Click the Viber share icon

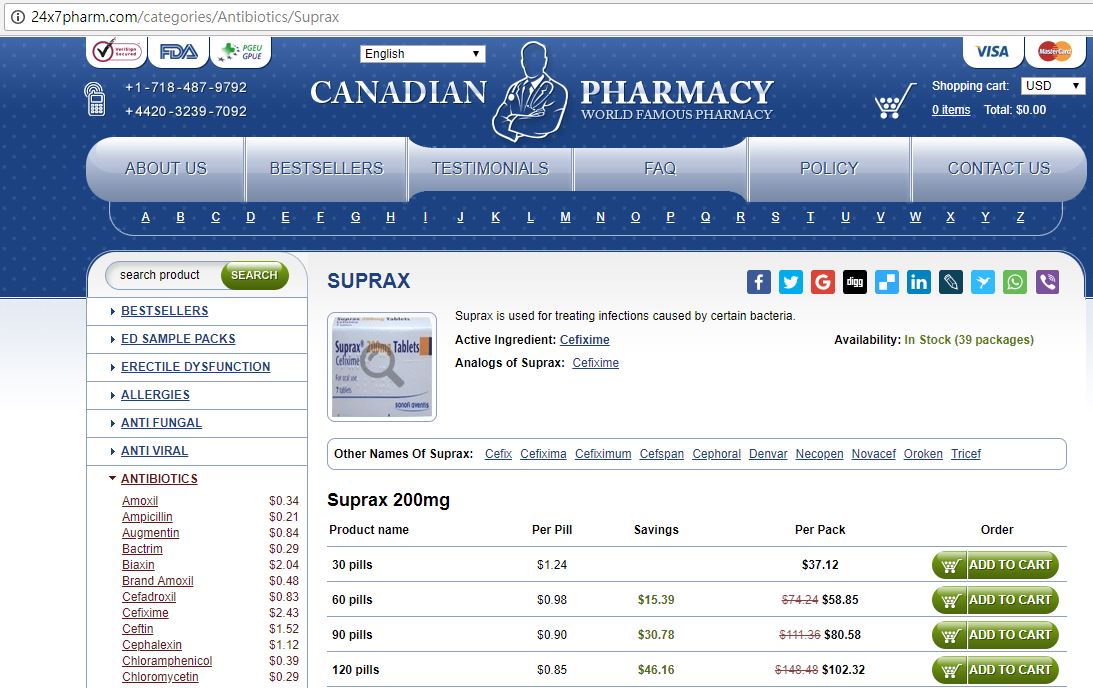coord(1047,282)
